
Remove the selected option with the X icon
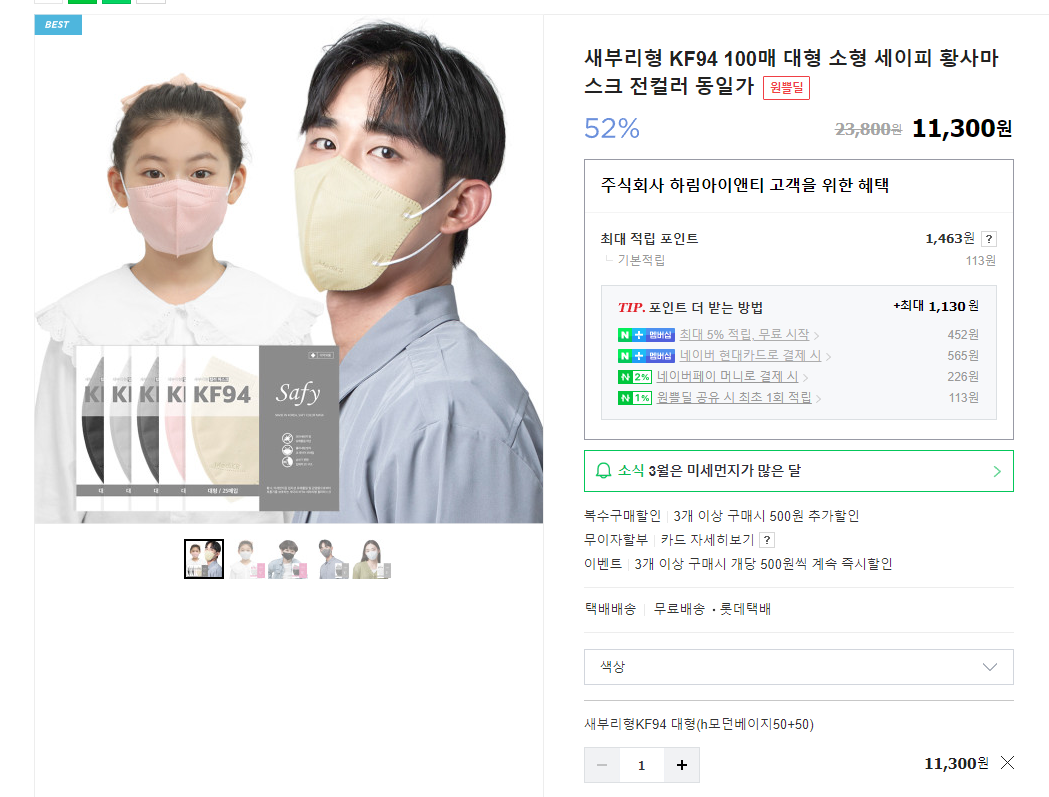[1007, 762]
